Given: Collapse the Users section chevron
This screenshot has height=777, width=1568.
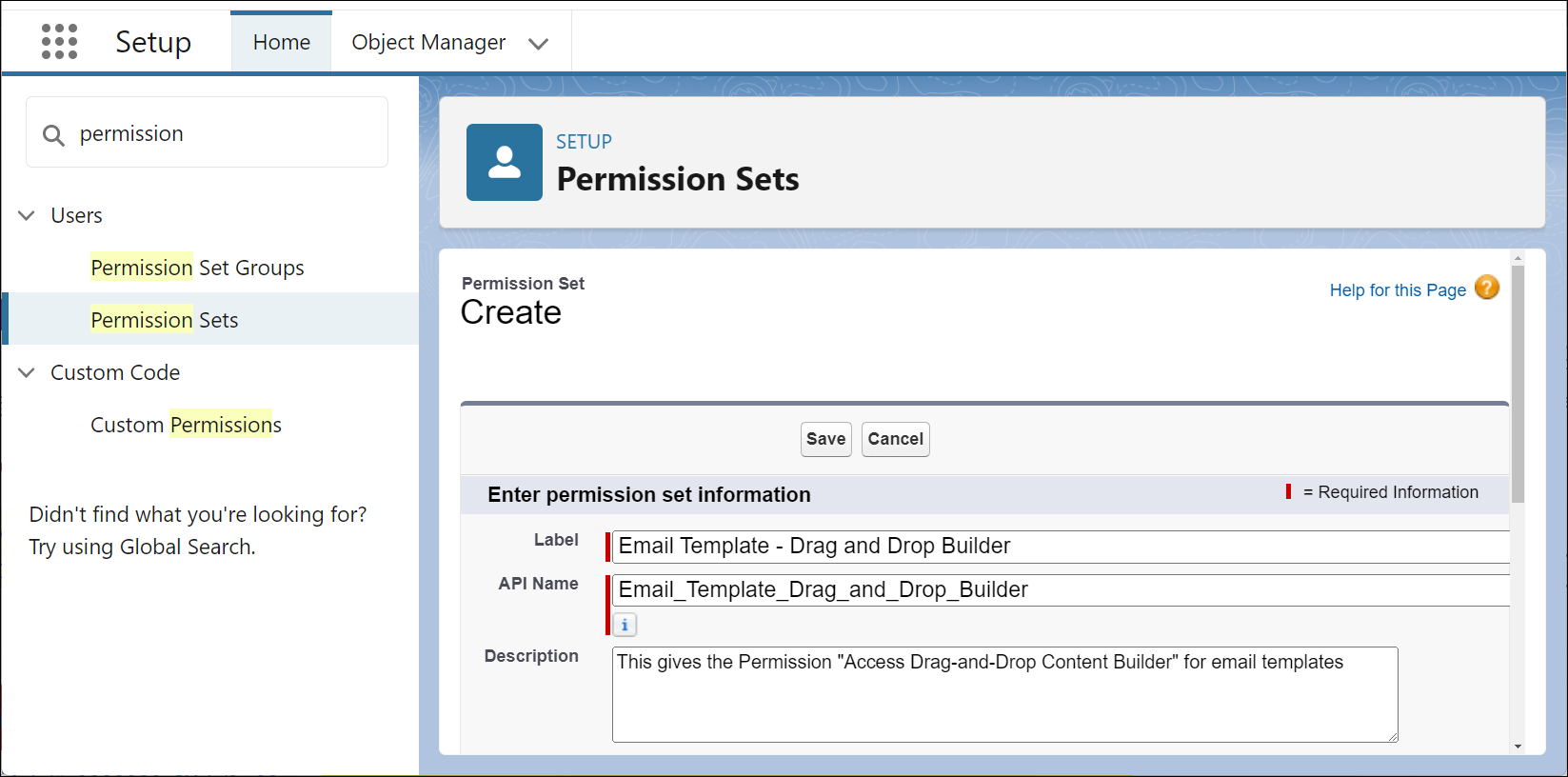Looking at the screenshot, I should point(27,216).
